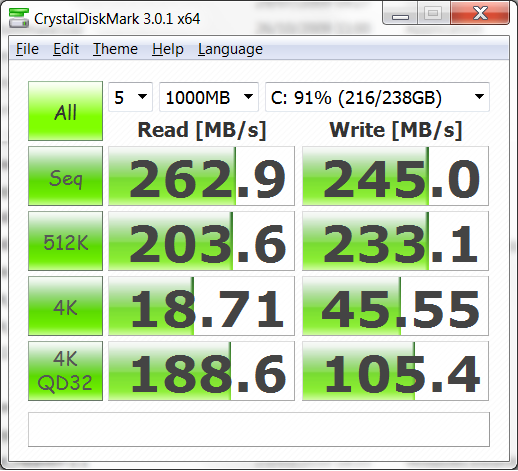518x471 pixels.
Task: Click the 4K QD32 write result 105.4
Action: point(395,371)
